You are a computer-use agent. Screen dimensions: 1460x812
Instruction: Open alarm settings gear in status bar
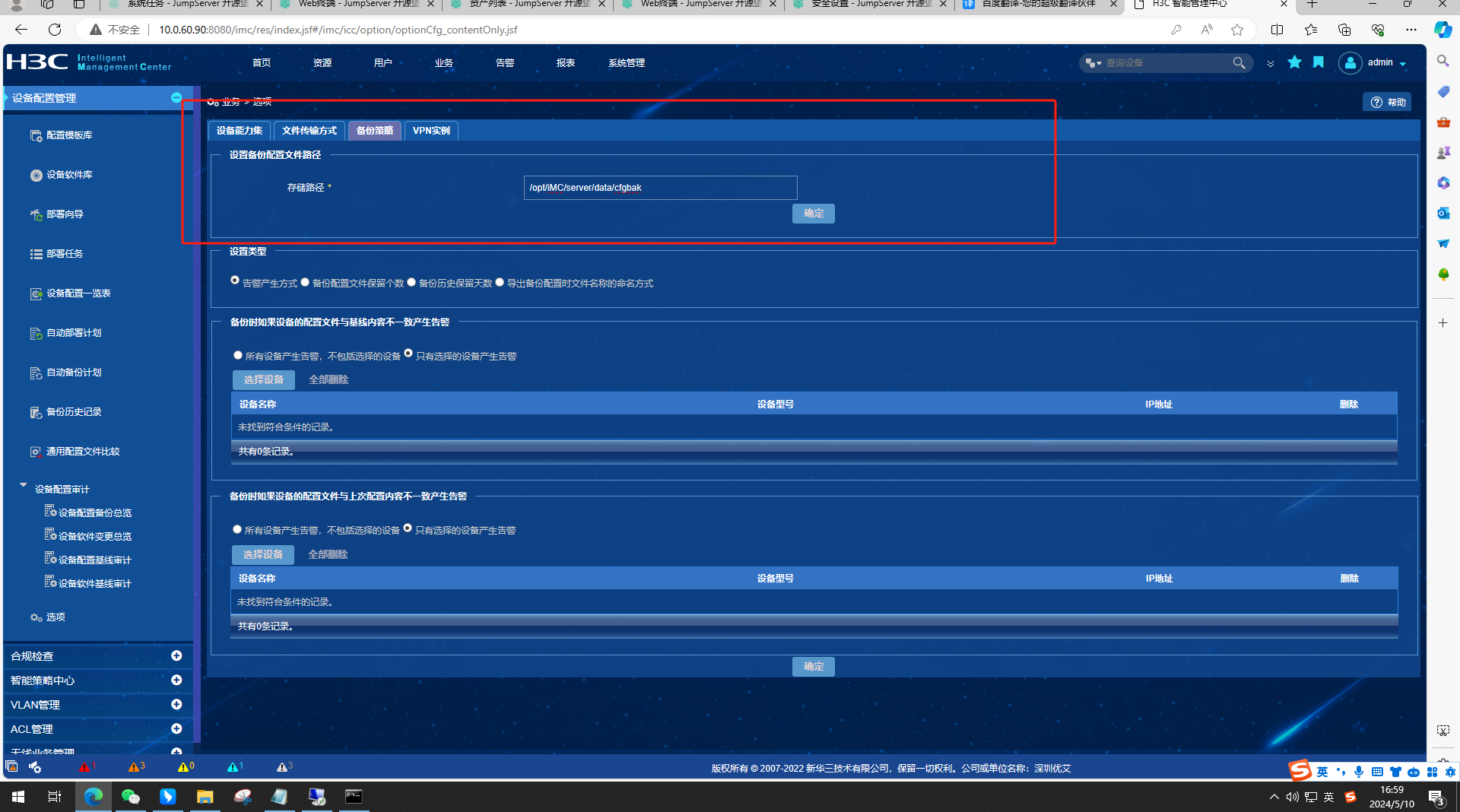tap(35, 767)
